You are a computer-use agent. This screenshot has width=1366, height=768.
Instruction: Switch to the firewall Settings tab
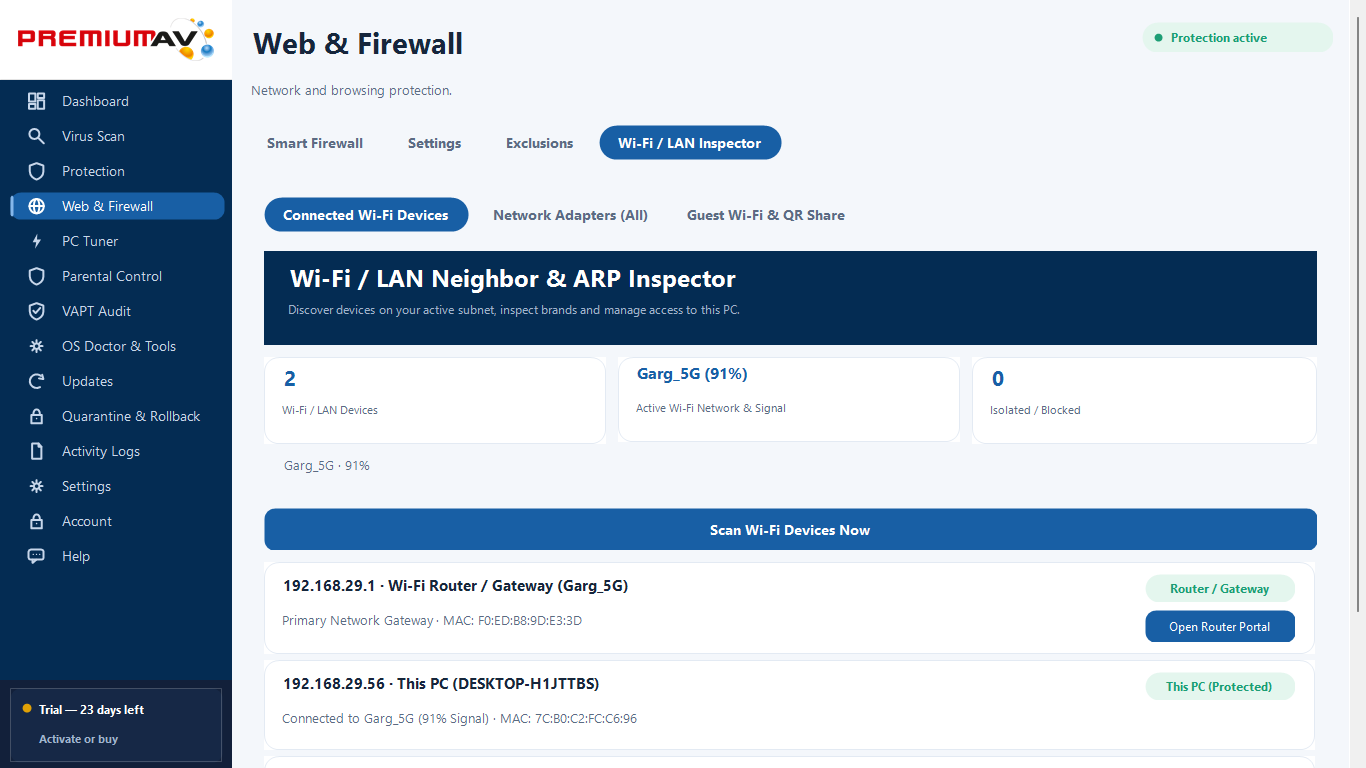click(434, 143)
